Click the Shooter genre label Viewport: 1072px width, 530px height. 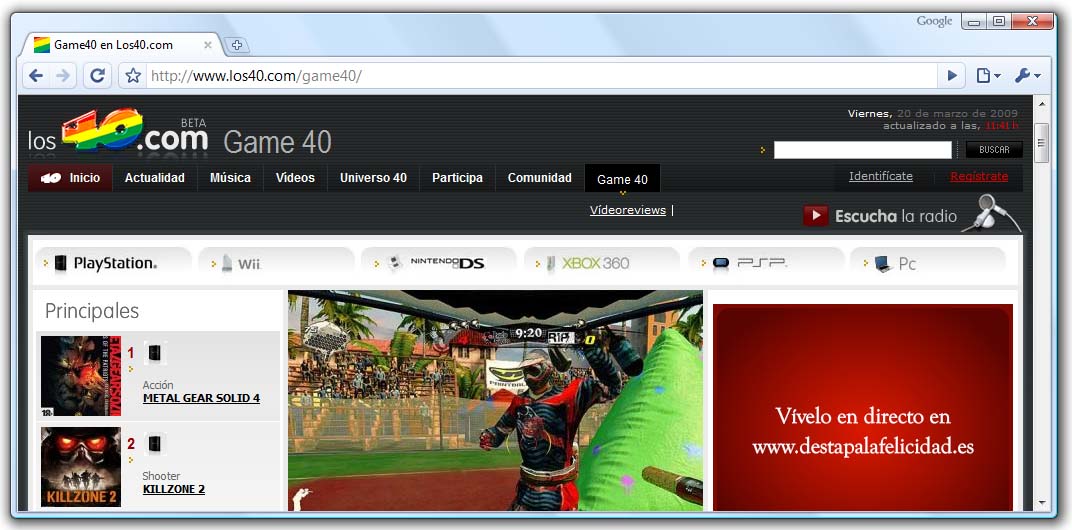click(161, 476)
